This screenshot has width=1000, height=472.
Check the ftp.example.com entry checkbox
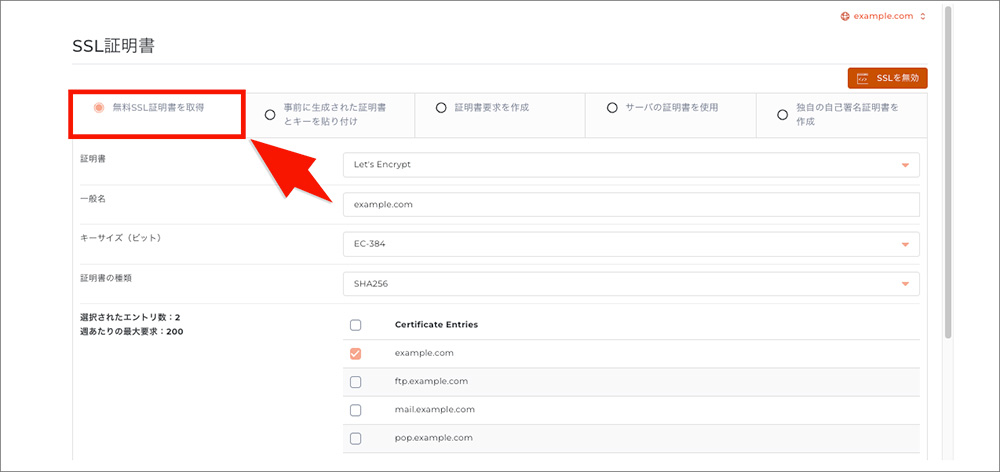(x=356, y=381)
